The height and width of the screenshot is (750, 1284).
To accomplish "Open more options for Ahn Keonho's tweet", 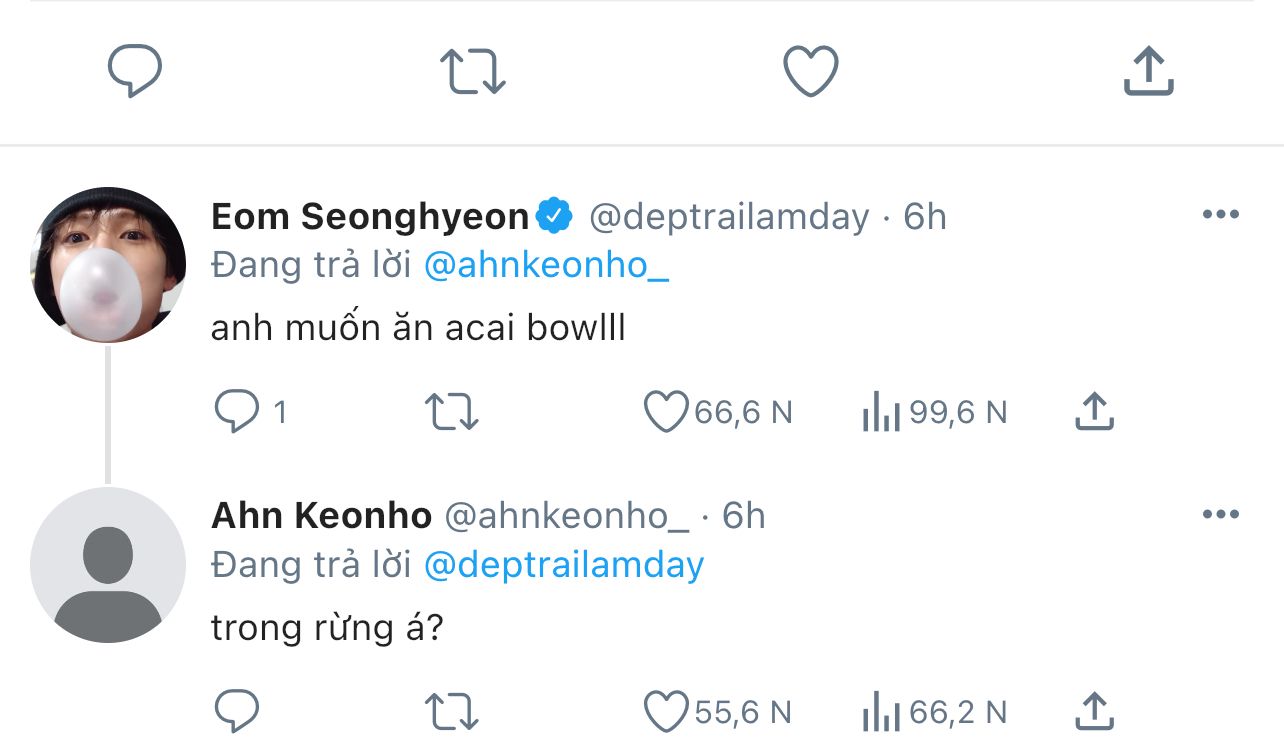I will click(1220, 515).
